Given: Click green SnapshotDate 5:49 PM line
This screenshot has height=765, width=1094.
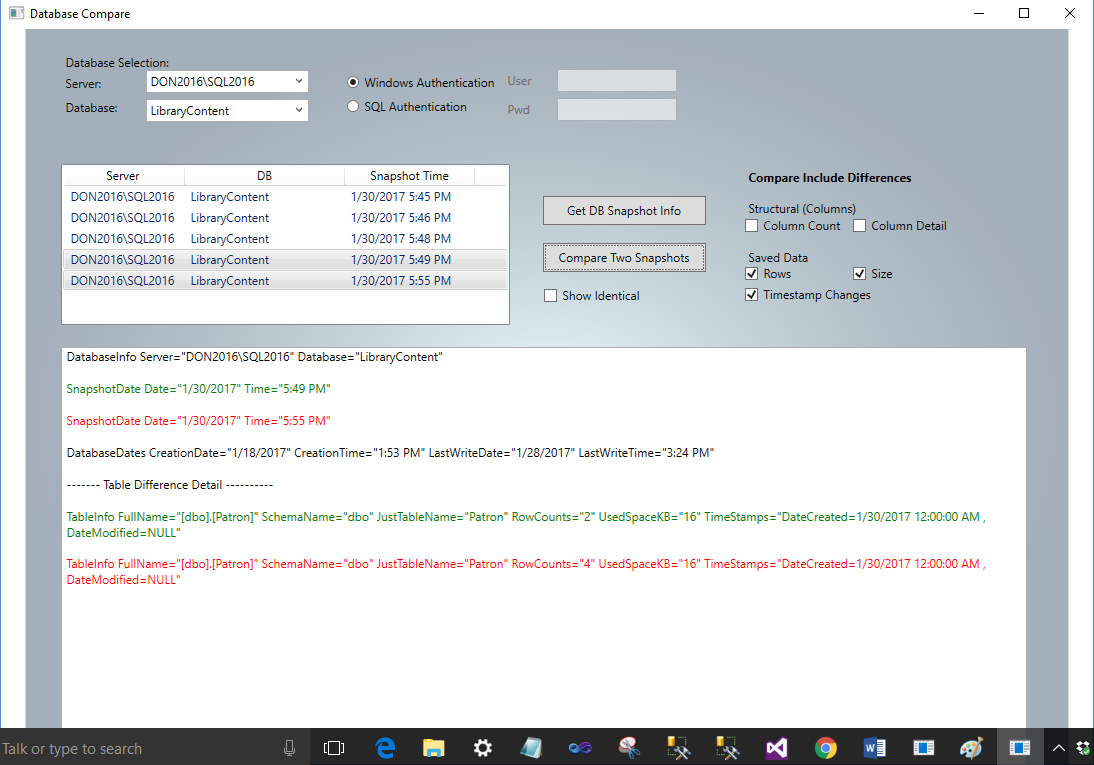Looking at the screenshot, I should (x=198, y=389).
